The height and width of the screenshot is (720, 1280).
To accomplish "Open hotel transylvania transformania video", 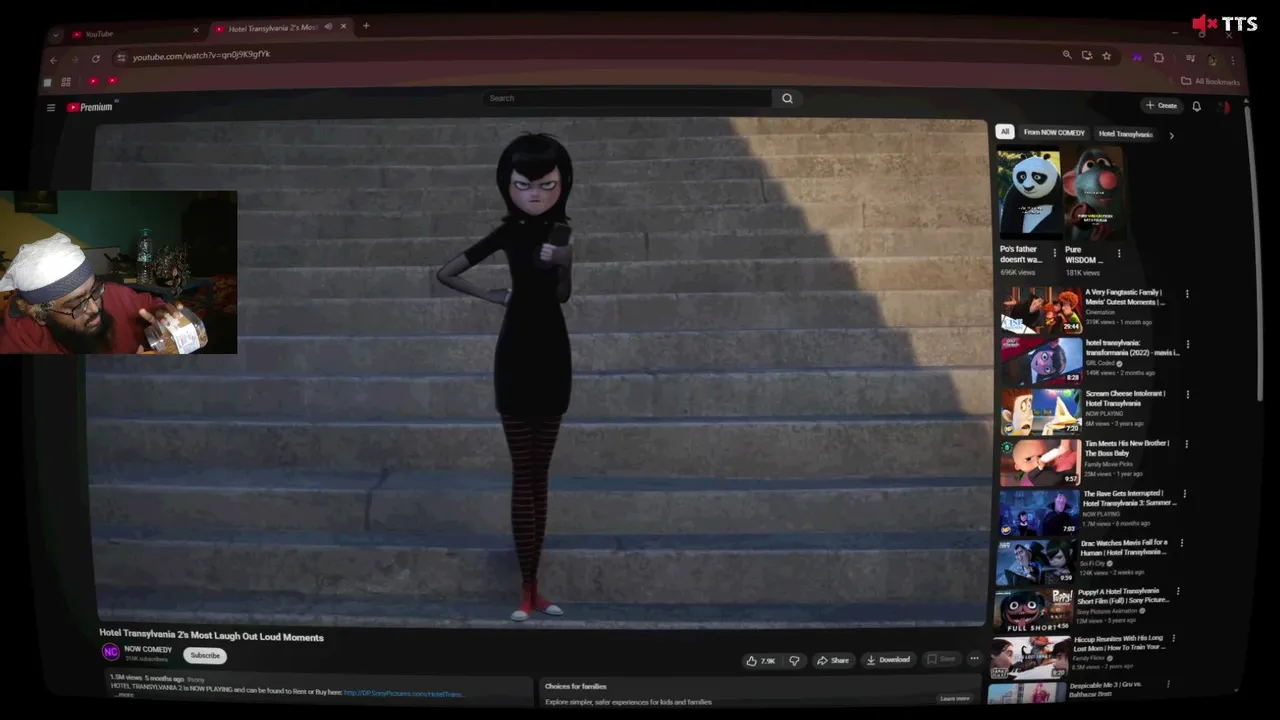I will click(x=1041, y=360).
